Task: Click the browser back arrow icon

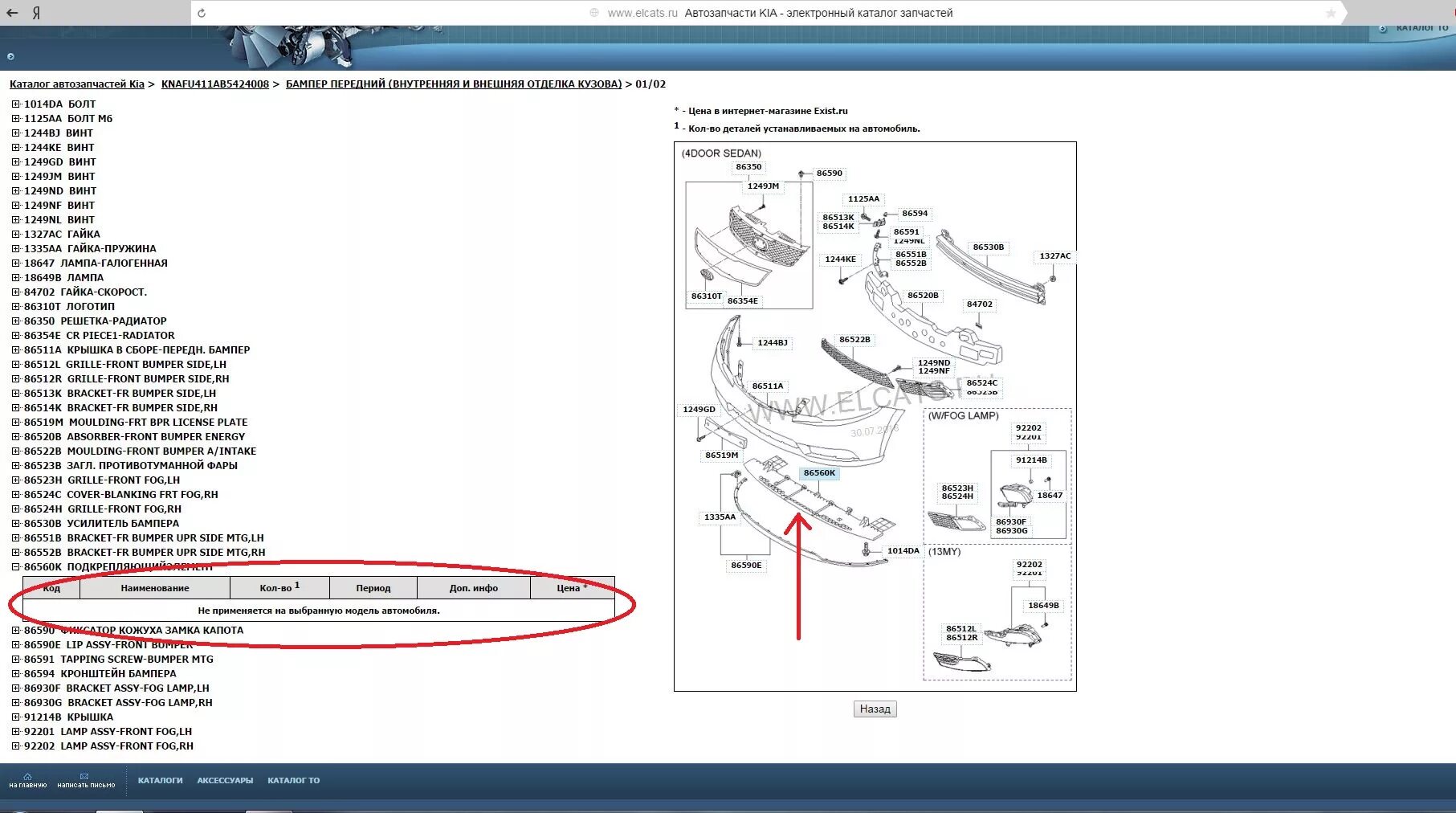Action: click(x=12, y=13)
